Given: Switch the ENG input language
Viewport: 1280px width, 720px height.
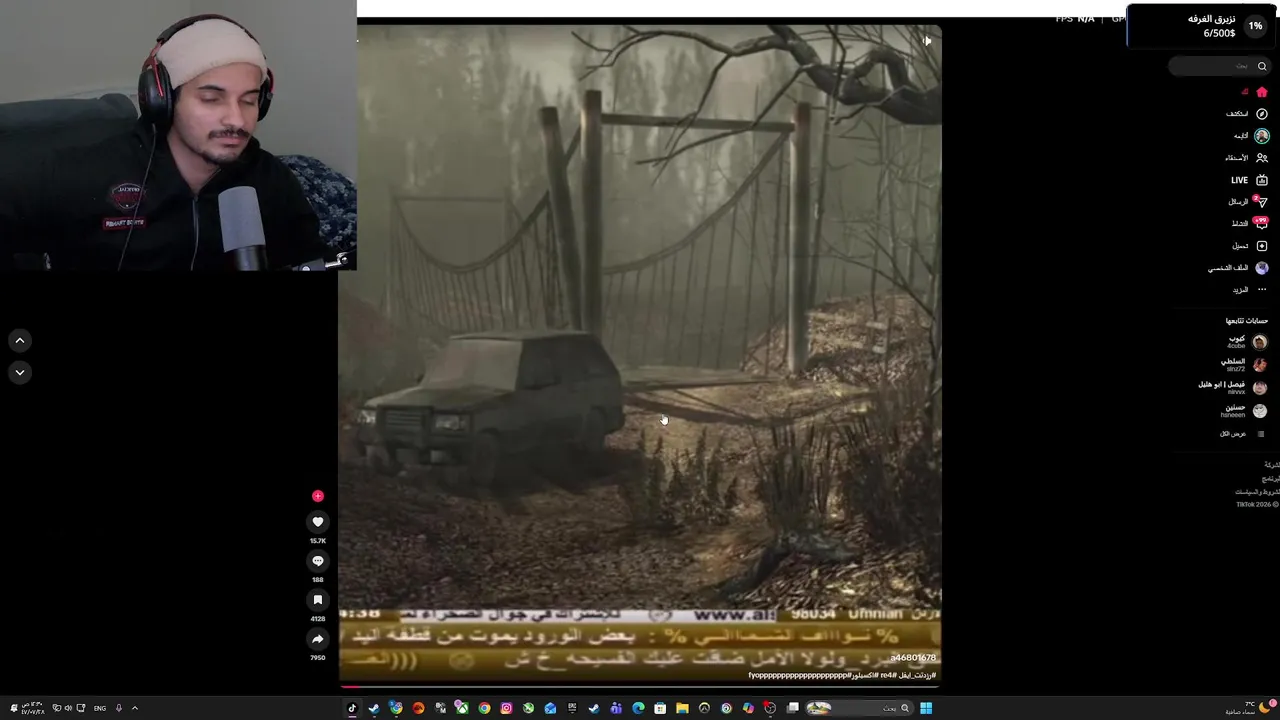Looking at the screenshot, I should [100, 708].
